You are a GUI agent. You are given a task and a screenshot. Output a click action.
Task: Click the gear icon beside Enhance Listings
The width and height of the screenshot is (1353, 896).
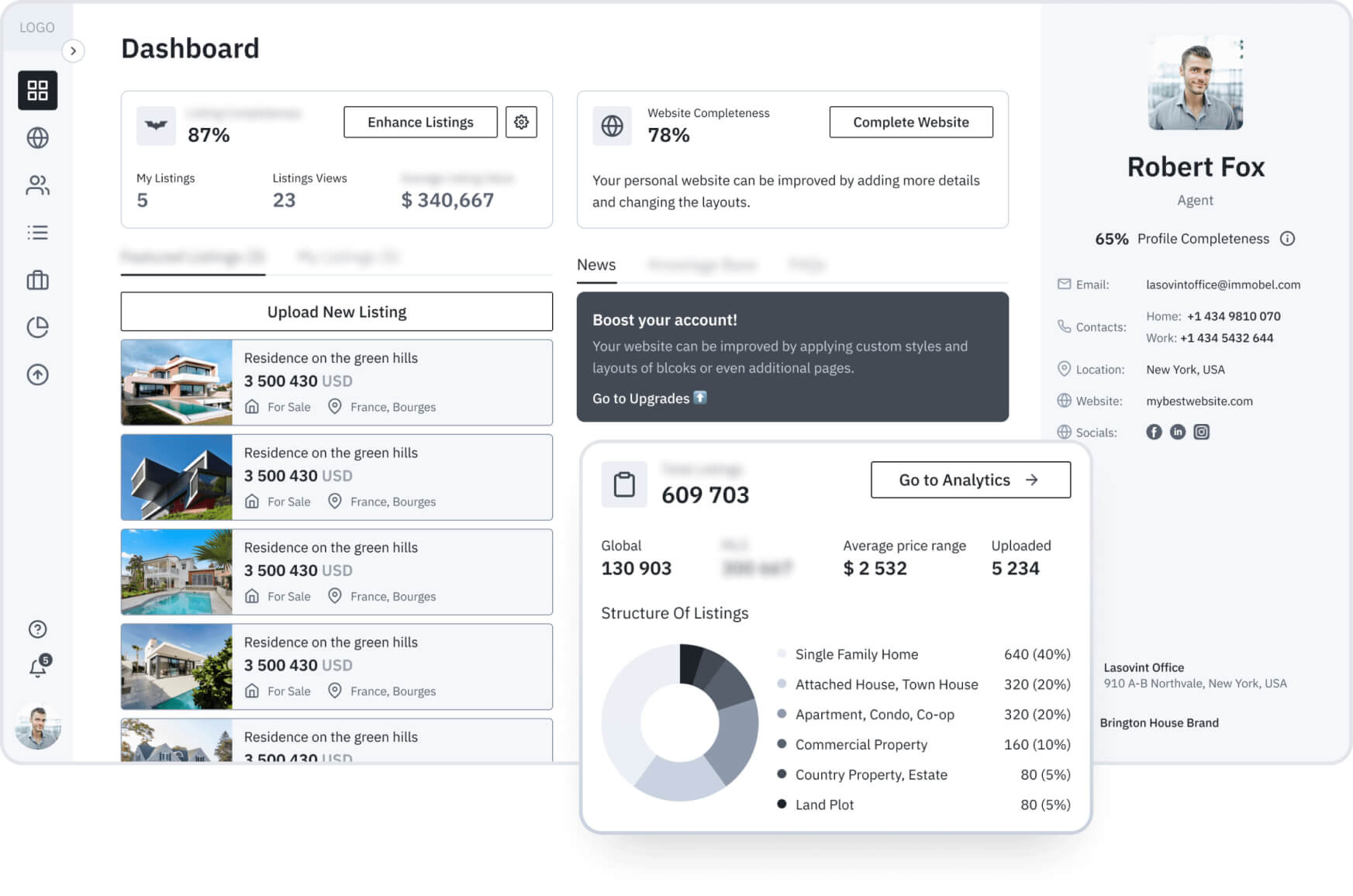coord(521,122)
